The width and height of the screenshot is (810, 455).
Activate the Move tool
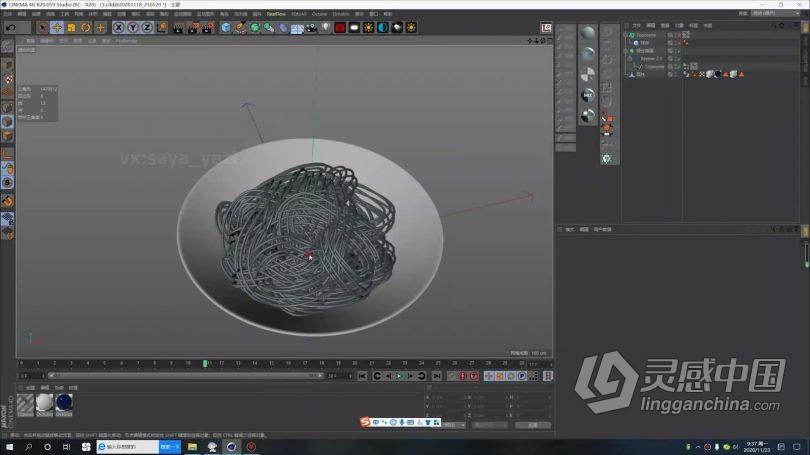pos(57,27)
